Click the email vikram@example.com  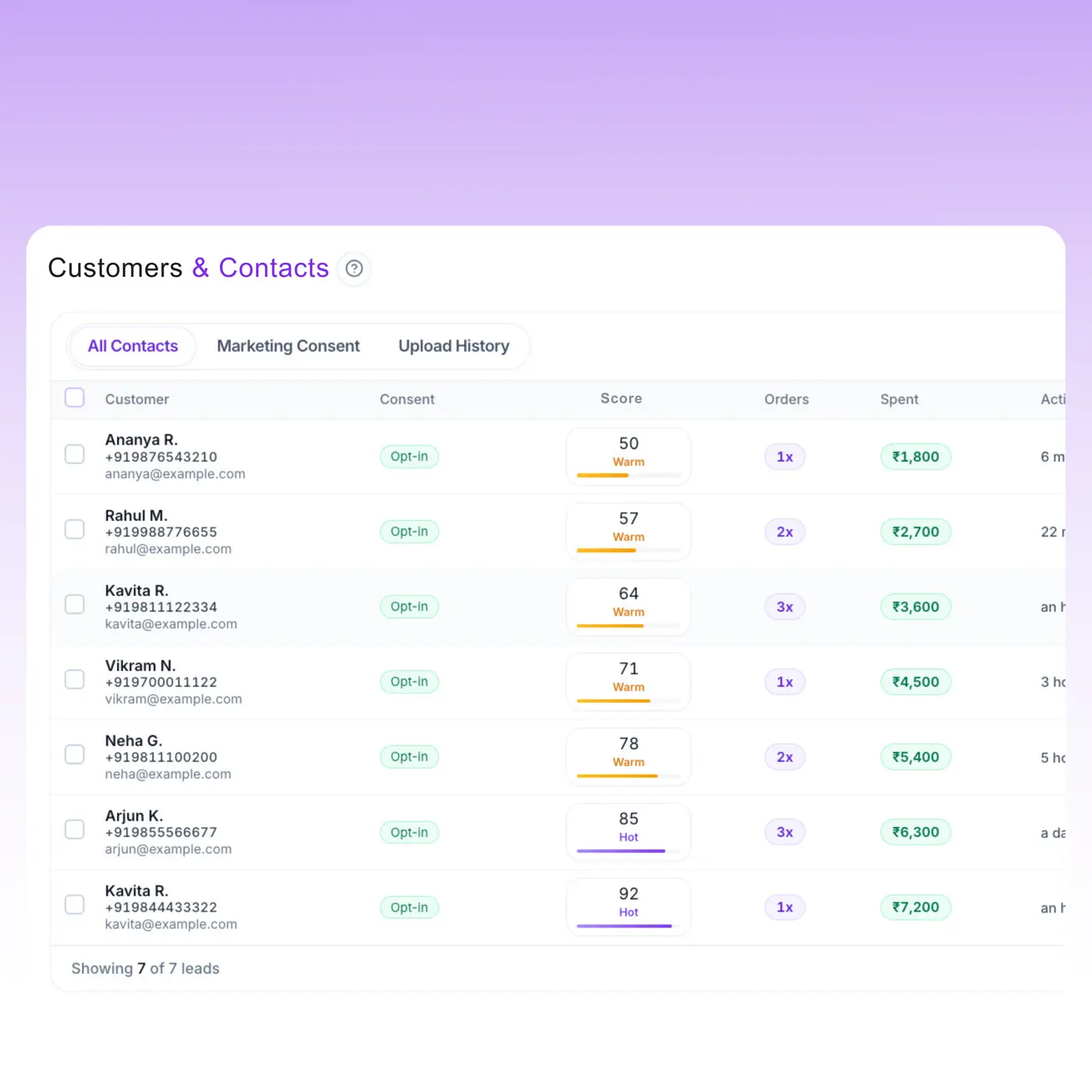(x=173, y=699)
